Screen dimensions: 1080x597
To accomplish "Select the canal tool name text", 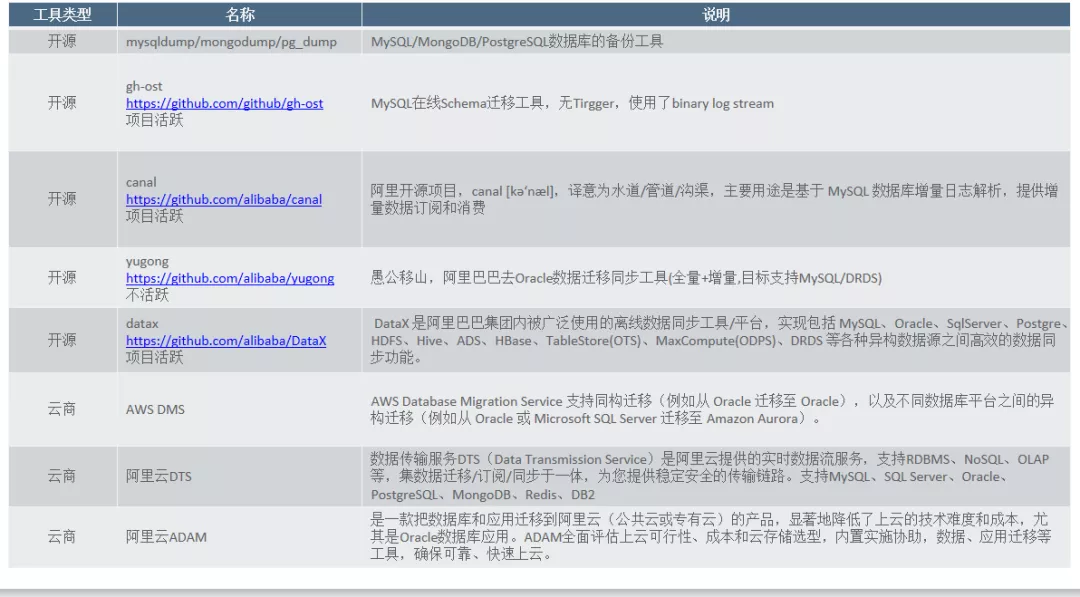I will click(x=141, y=182).
